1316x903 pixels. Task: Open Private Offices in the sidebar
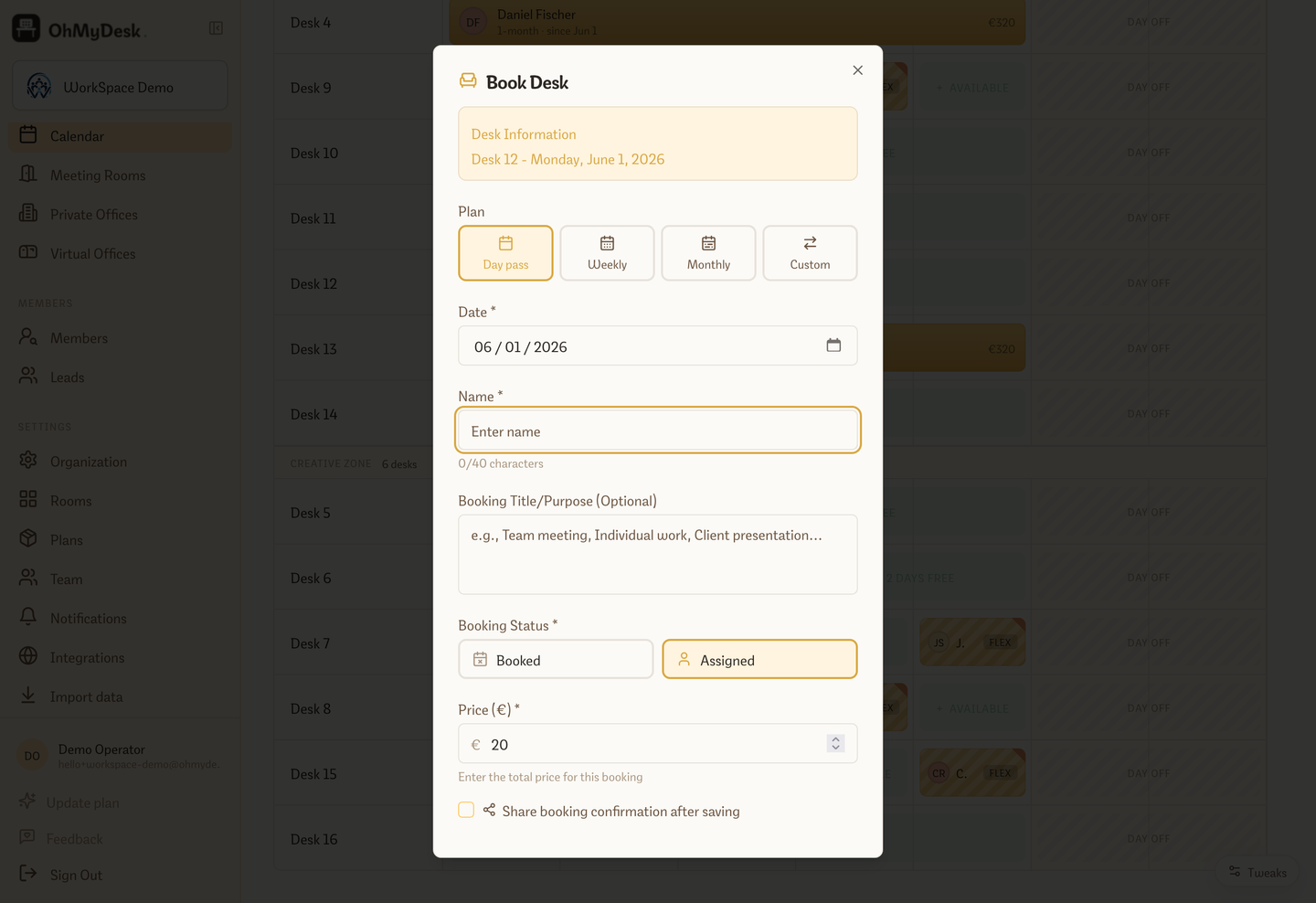tap(120, 215)
